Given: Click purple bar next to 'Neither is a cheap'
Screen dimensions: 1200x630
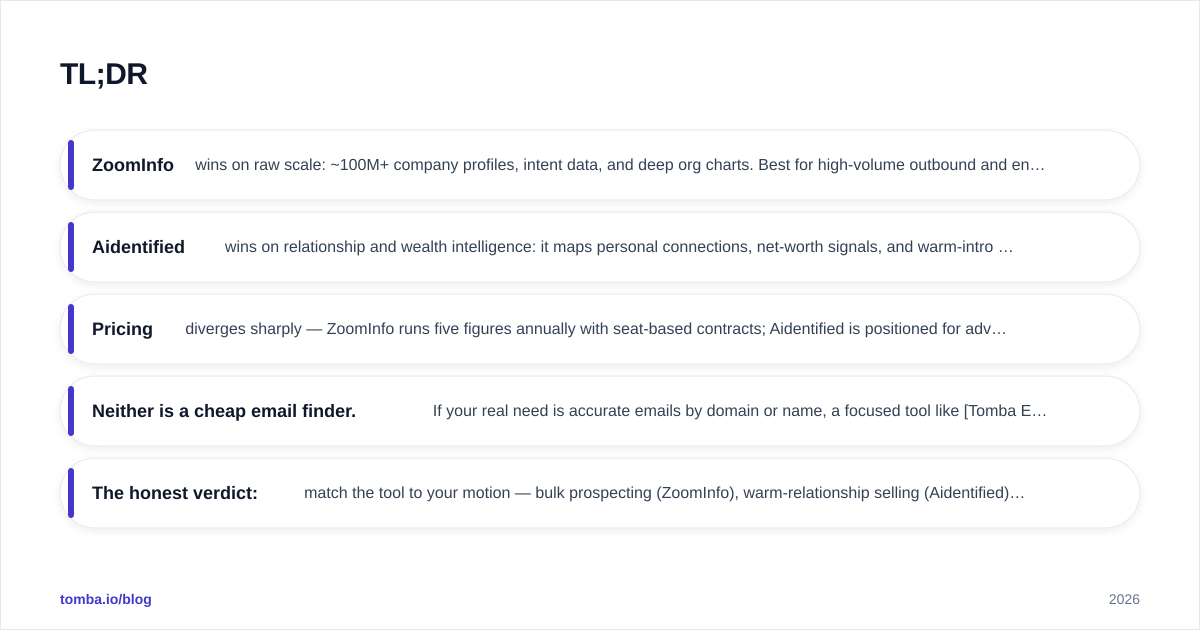Looking at the screenshot, I should pyautogui.click(x=71, y=411).
